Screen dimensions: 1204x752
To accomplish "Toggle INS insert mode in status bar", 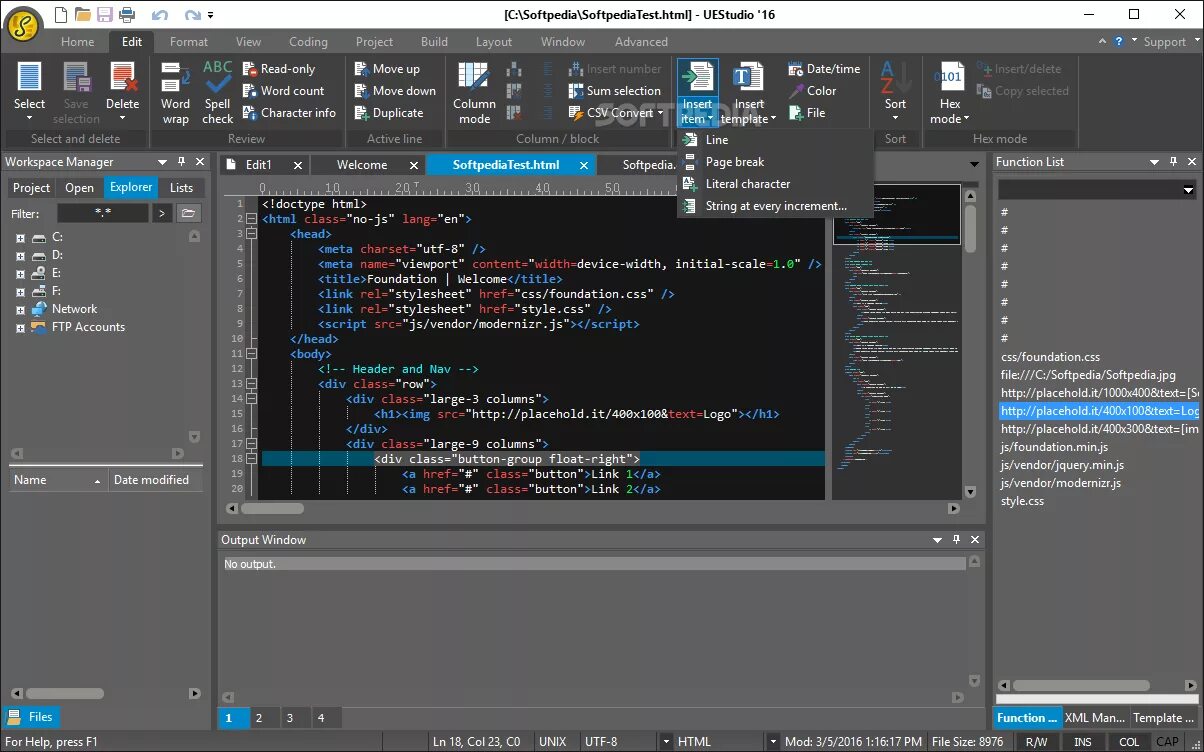I will [1082, 742].
